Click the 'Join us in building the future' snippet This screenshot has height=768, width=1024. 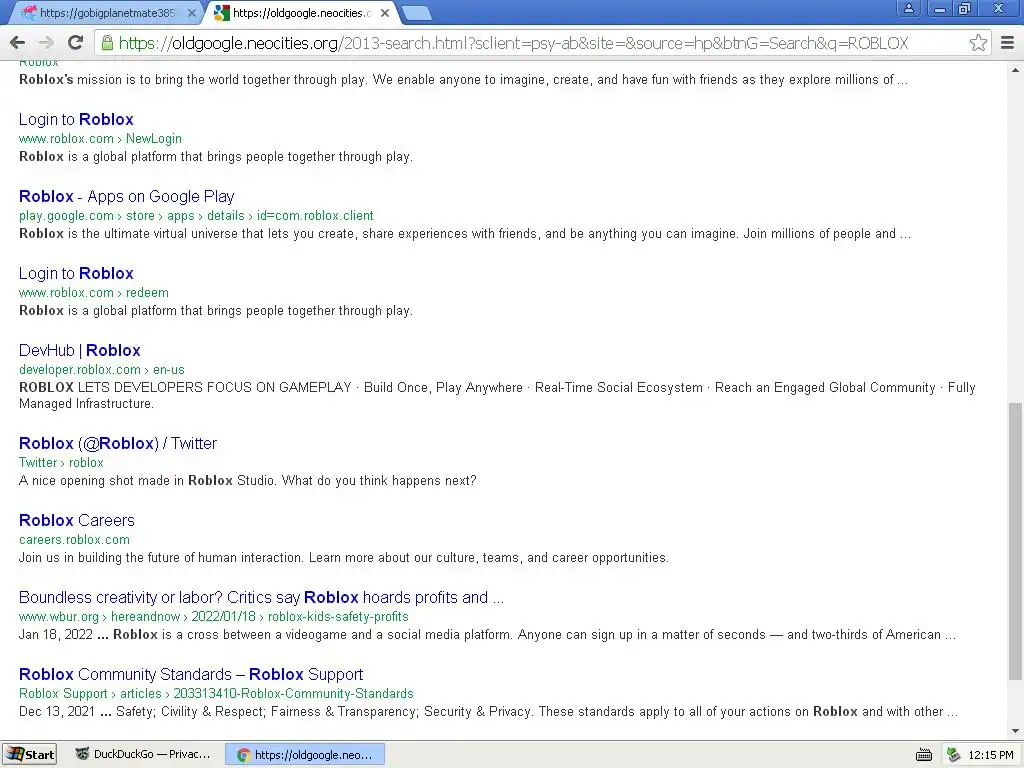point(344,558)
